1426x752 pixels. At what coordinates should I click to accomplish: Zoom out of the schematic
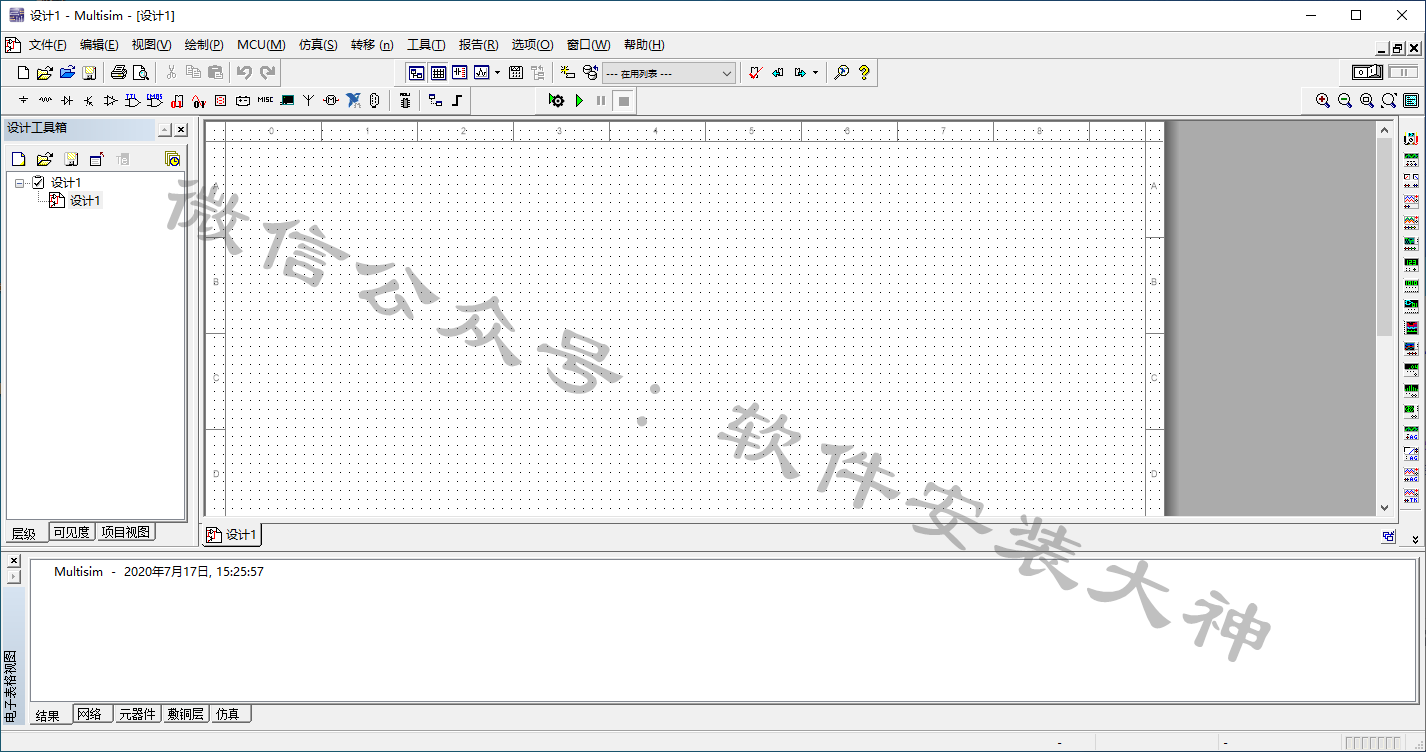click(1345, 100)
